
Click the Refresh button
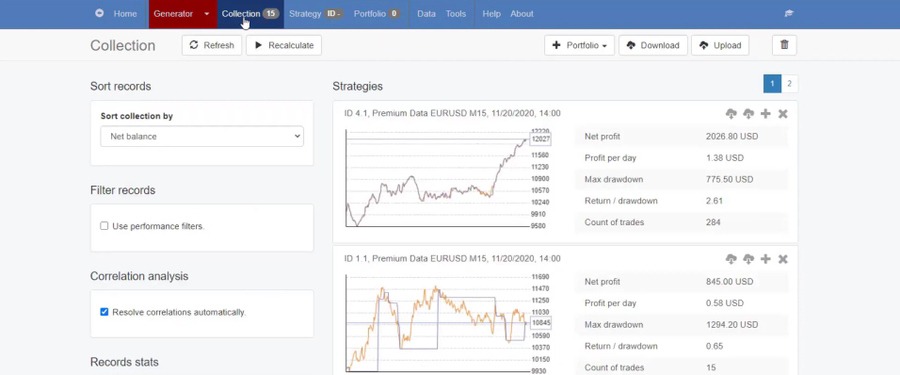(x=212, y=45)
